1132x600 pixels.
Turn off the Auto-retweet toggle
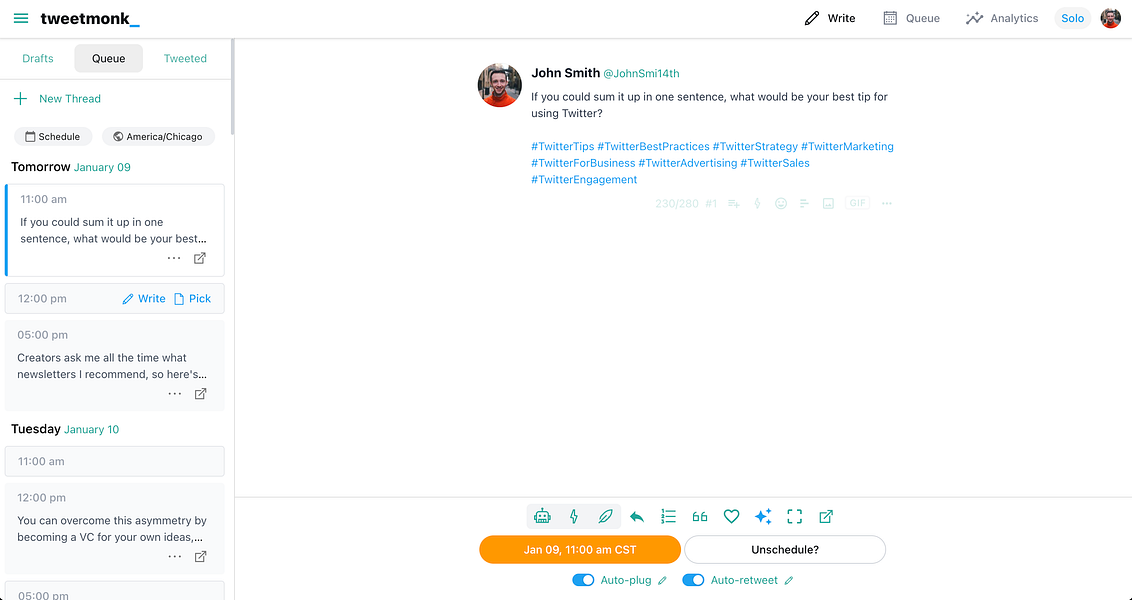(693, 579)
